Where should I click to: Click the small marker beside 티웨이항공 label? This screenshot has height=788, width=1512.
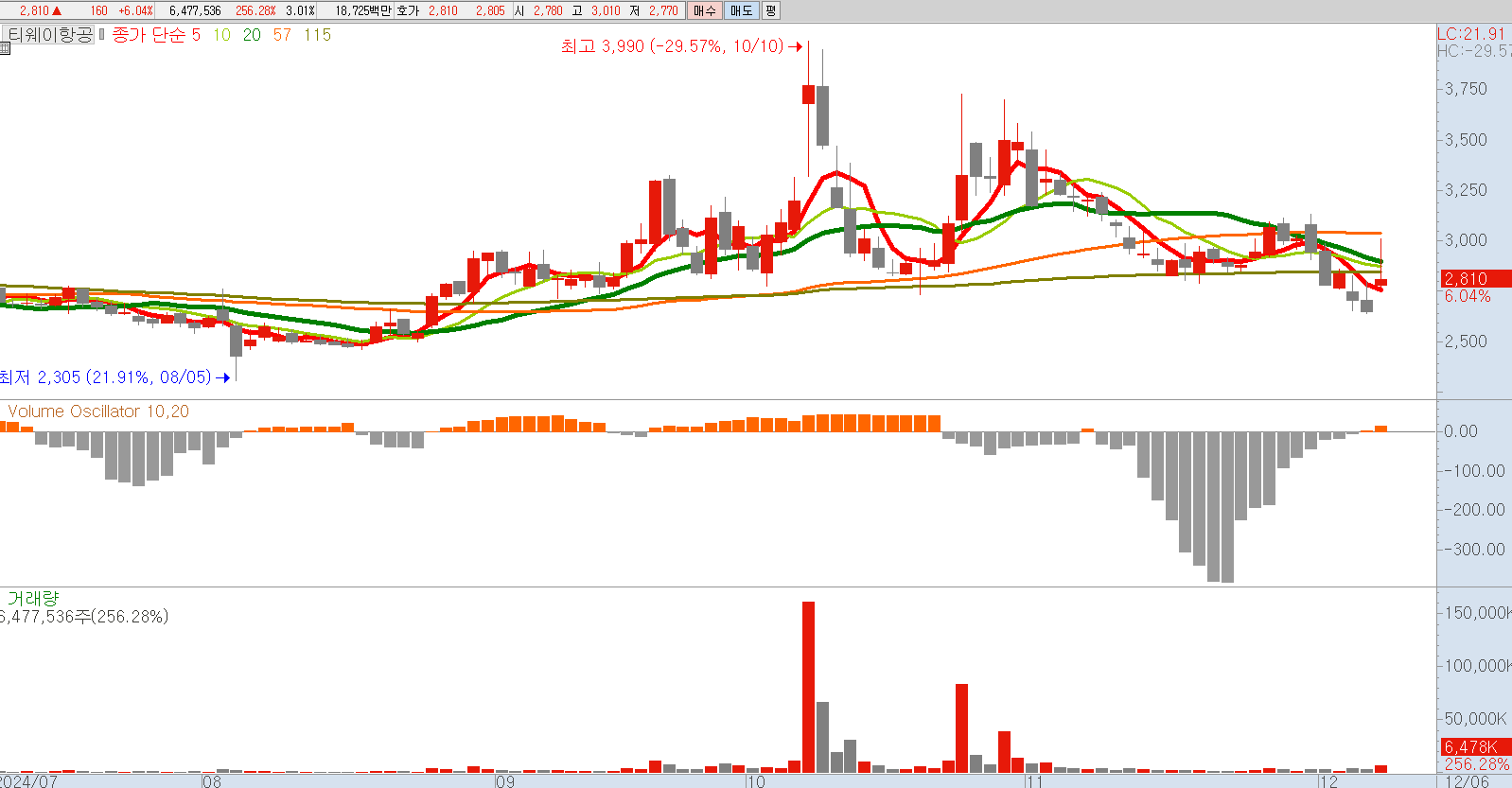tap(102, 35)
